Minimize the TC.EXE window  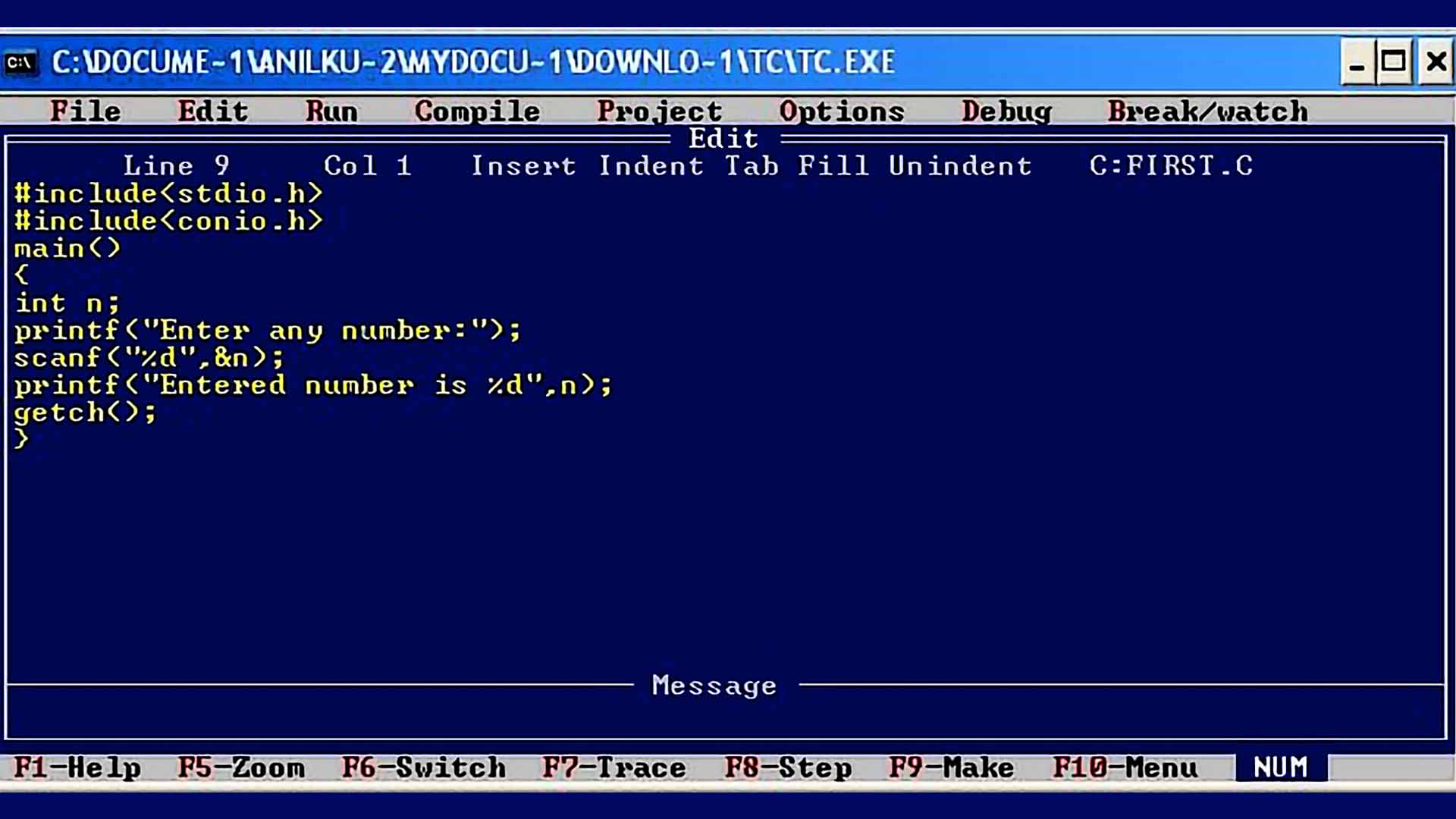click(1357, 62)
